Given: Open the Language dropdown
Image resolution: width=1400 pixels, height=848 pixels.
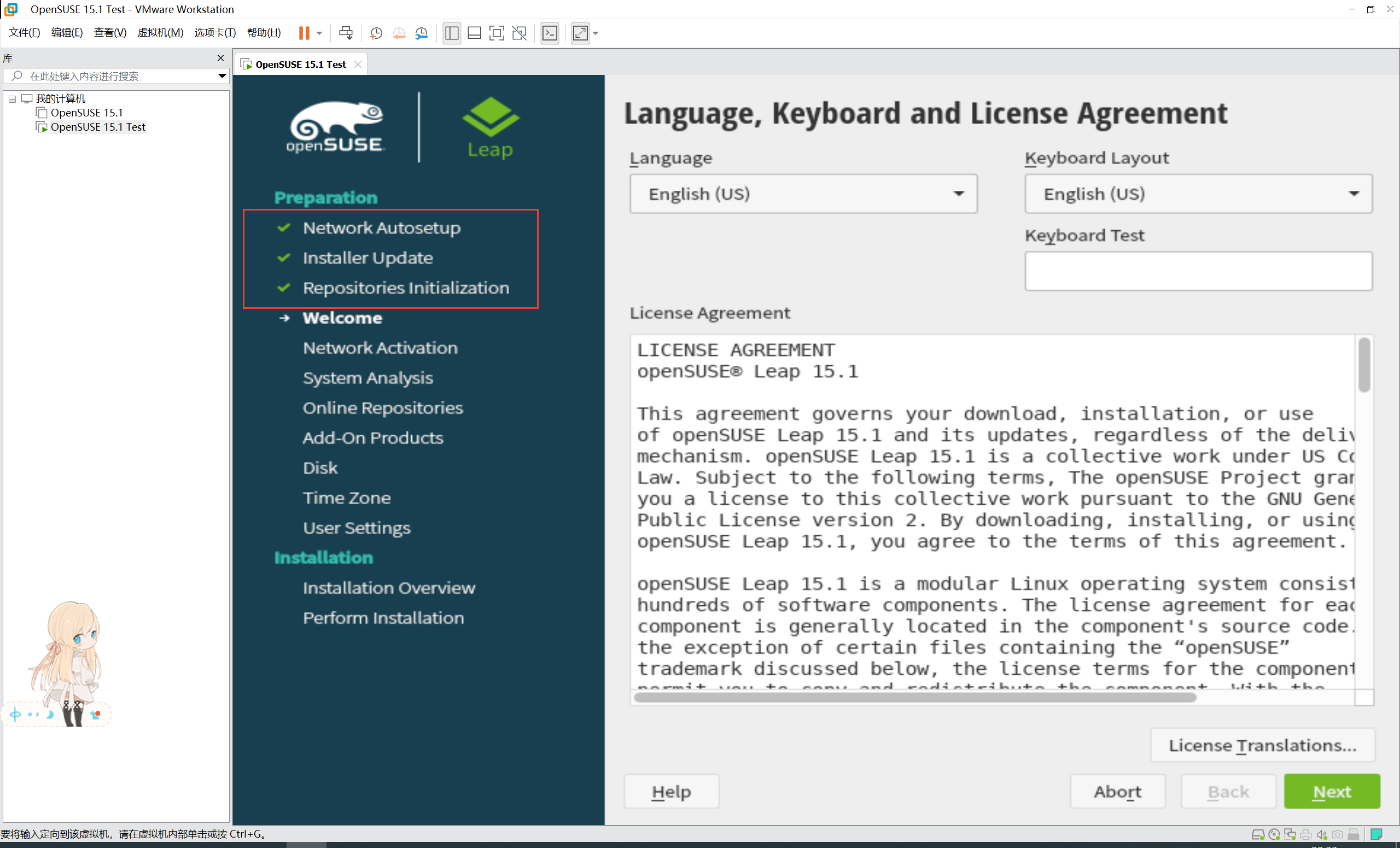Looking at the screenshot, I should pyautogui.click(x=803, y=194).
